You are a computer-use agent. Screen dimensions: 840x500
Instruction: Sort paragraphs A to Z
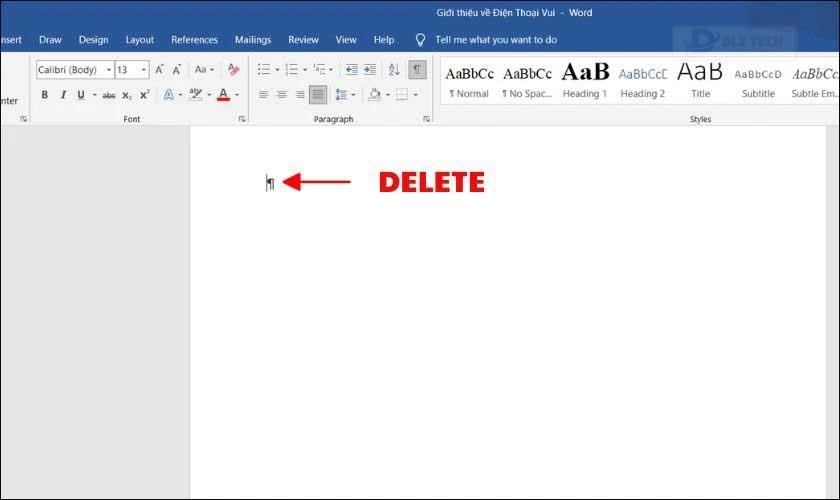click(x=394, y=69)
